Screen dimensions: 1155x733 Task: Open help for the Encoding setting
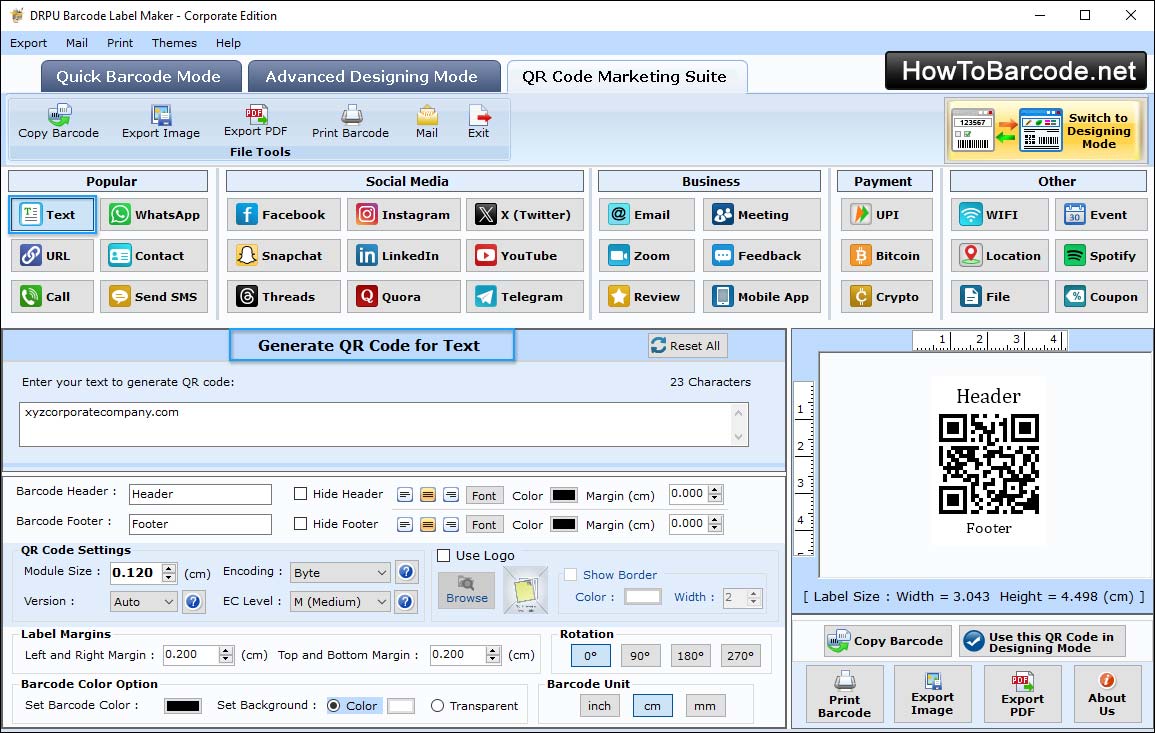pos(405,572)
